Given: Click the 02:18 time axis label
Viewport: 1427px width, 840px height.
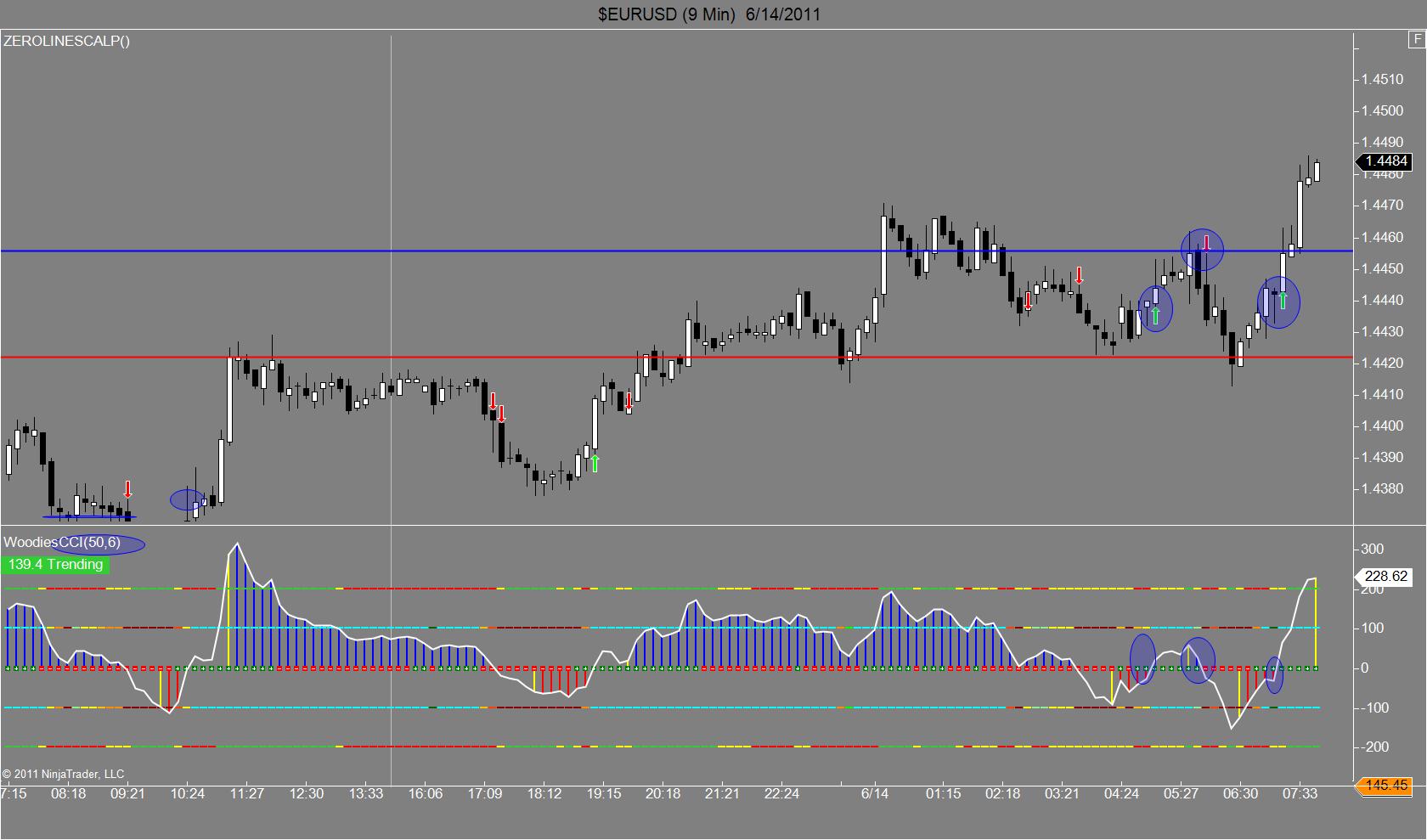Looking at the screenshot, I should 1003,793.
